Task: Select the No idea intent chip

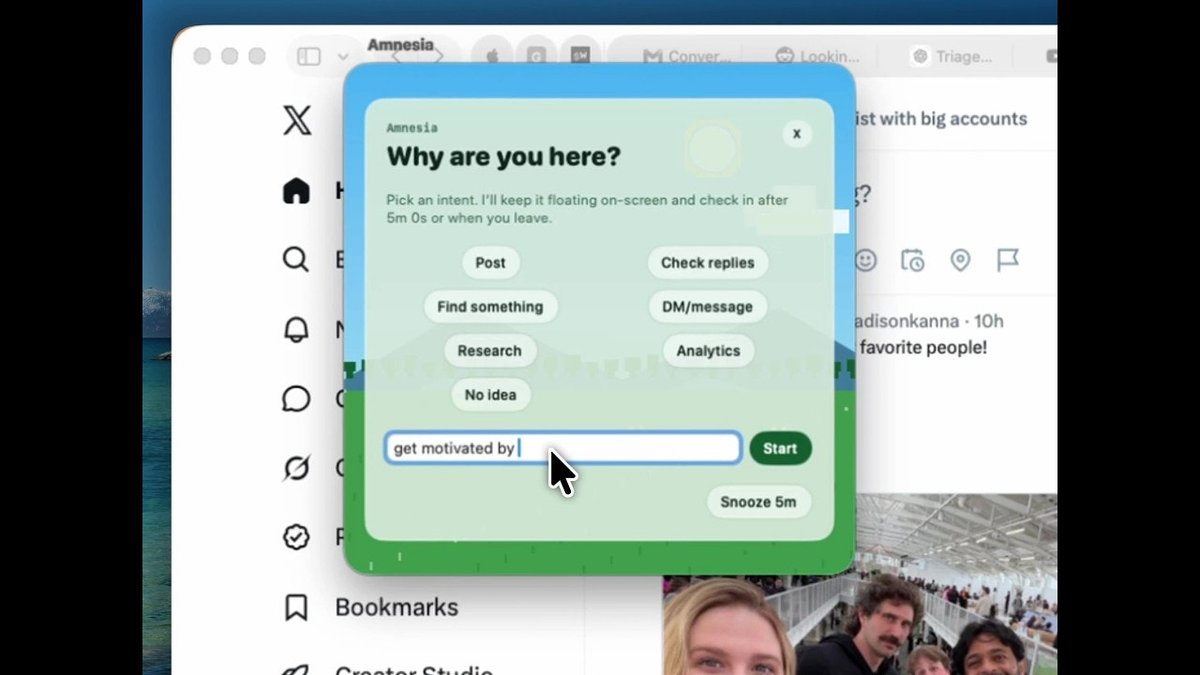Action: click(x=490, y=395)
